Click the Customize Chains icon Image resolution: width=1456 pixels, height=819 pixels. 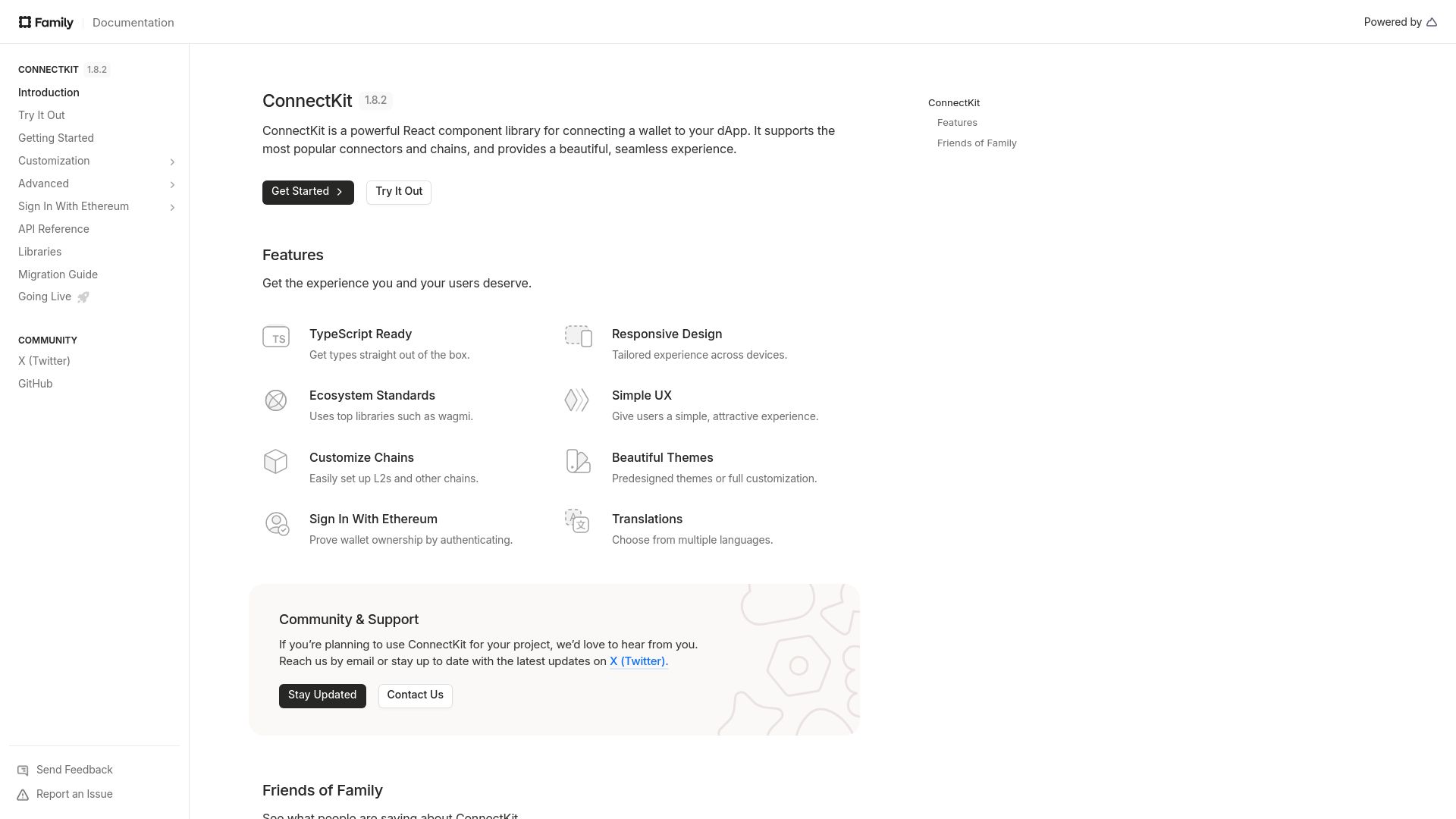coord(276,461)
